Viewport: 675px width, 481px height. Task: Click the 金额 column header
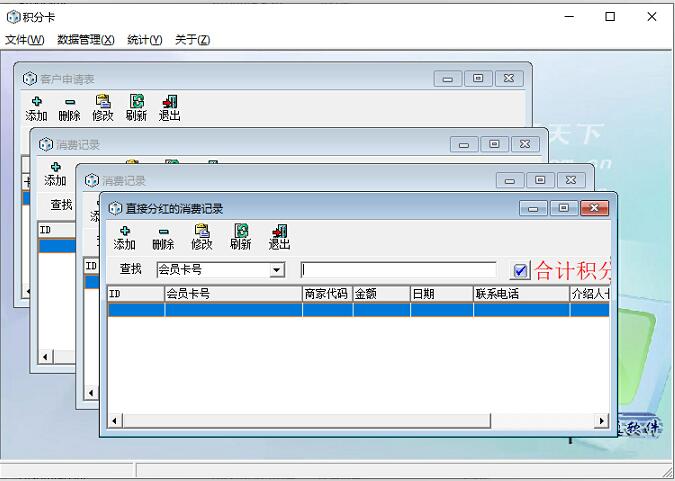(x=382, y=294)
